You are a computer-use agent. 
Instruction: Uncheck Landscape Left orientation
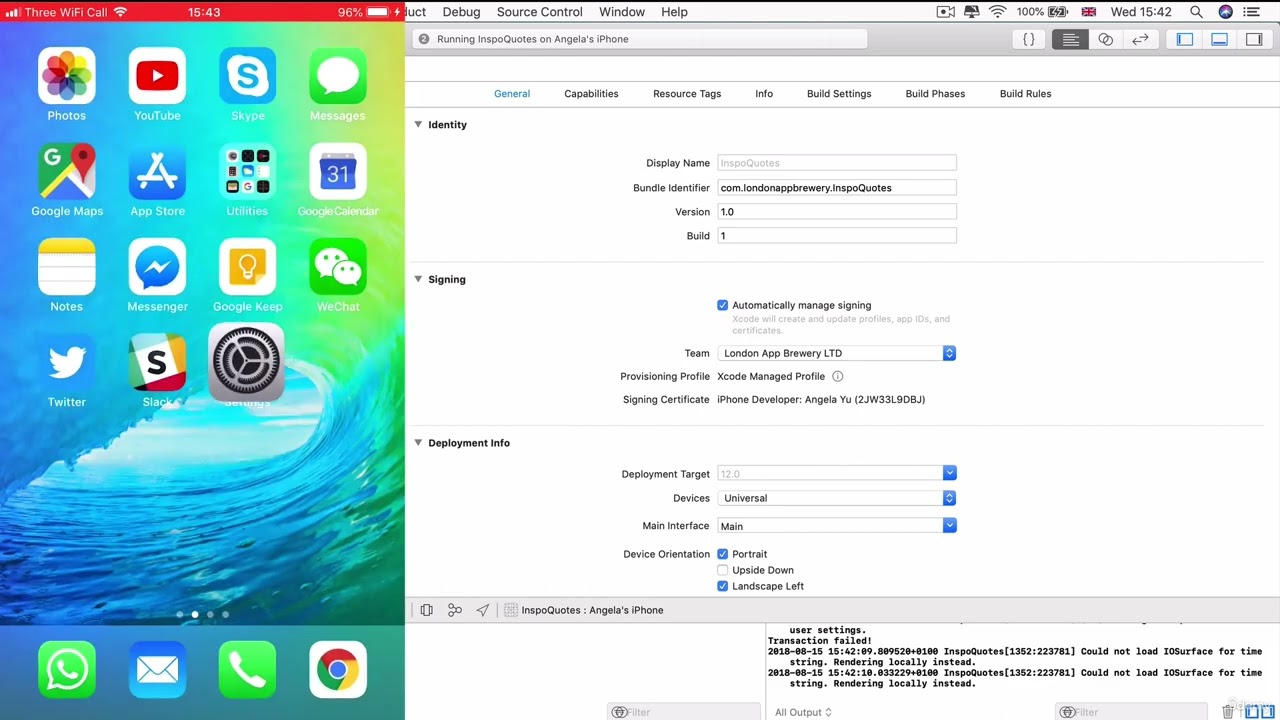click(x=722, y=586)
